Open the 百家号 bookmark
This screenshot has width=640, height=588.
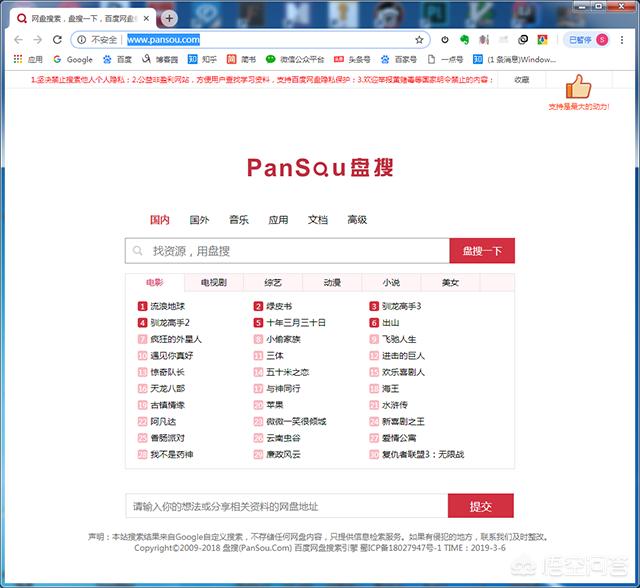click(398, 60)
